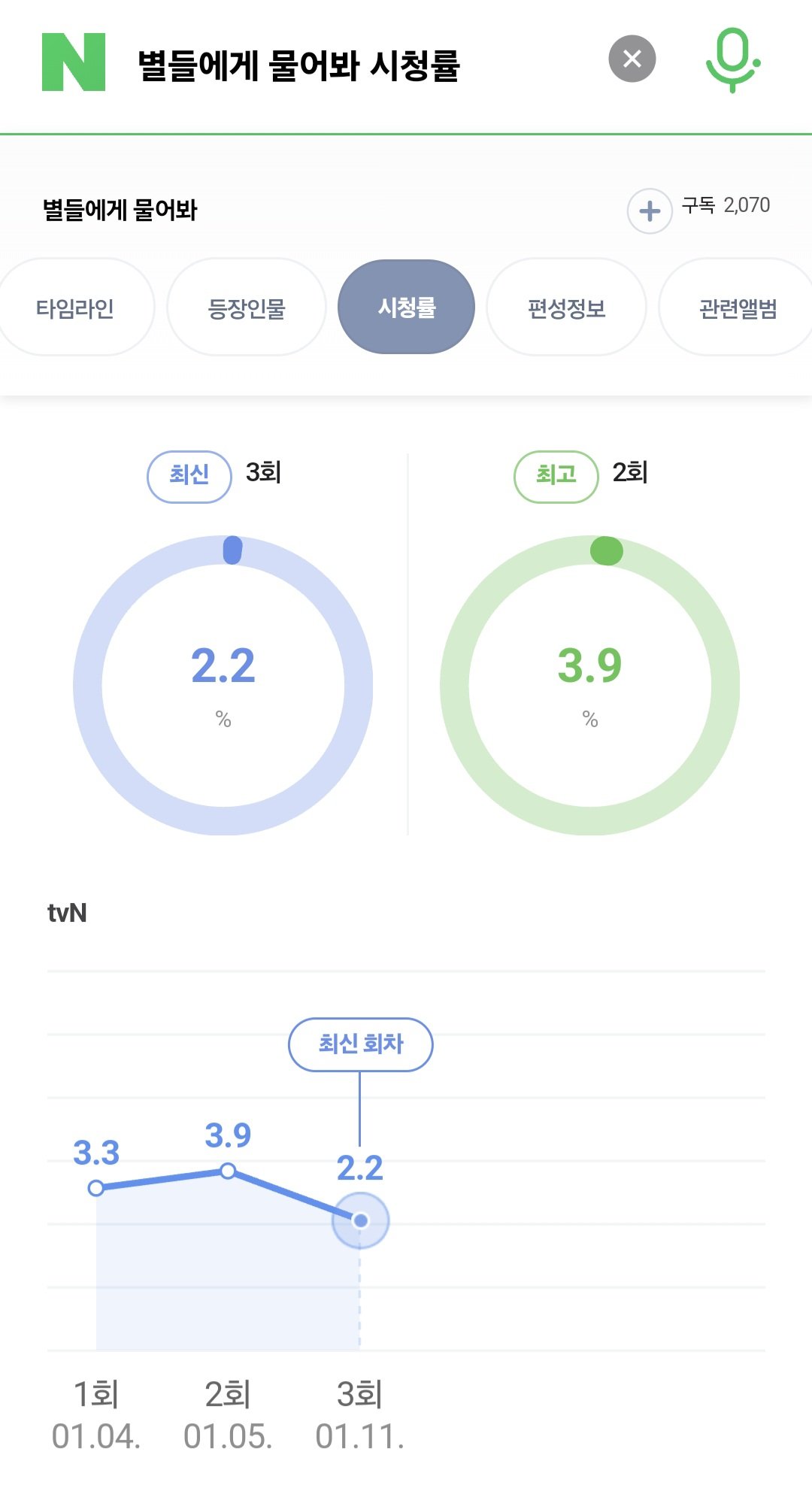
Task: Open the 편성정보 tab
Action: click(566, 308)
